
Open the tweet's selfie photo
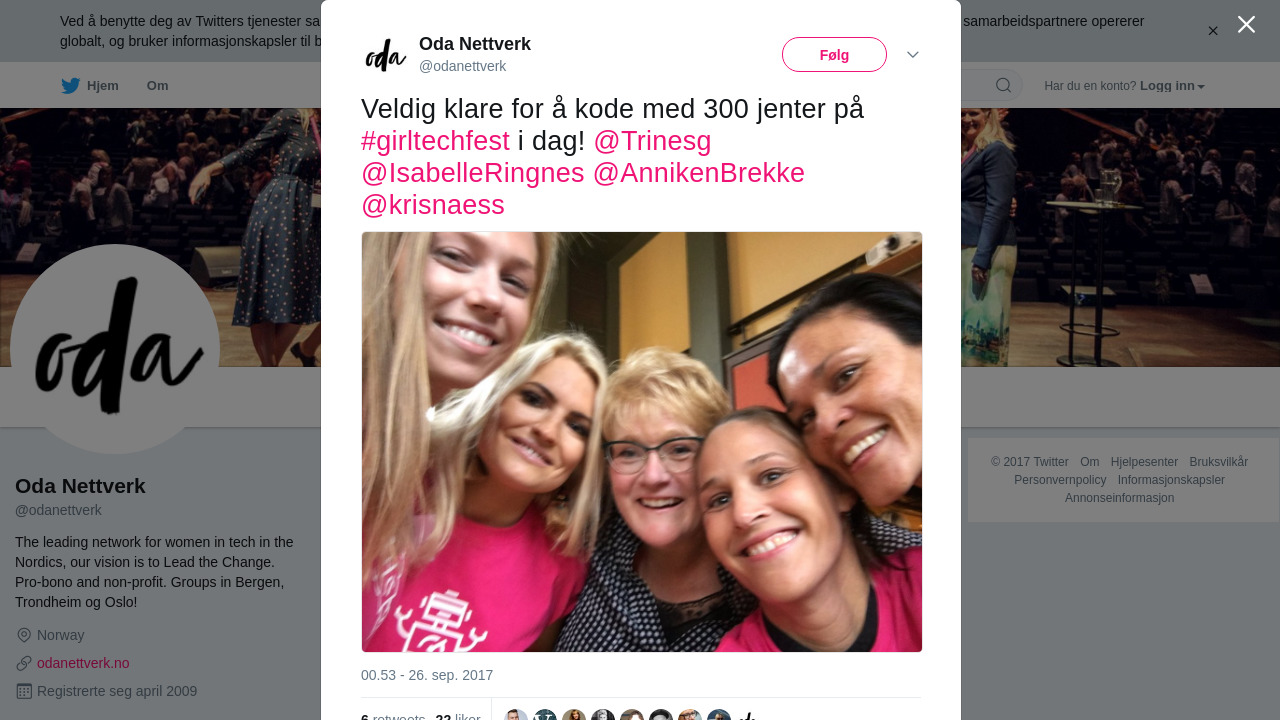[642, 442]
